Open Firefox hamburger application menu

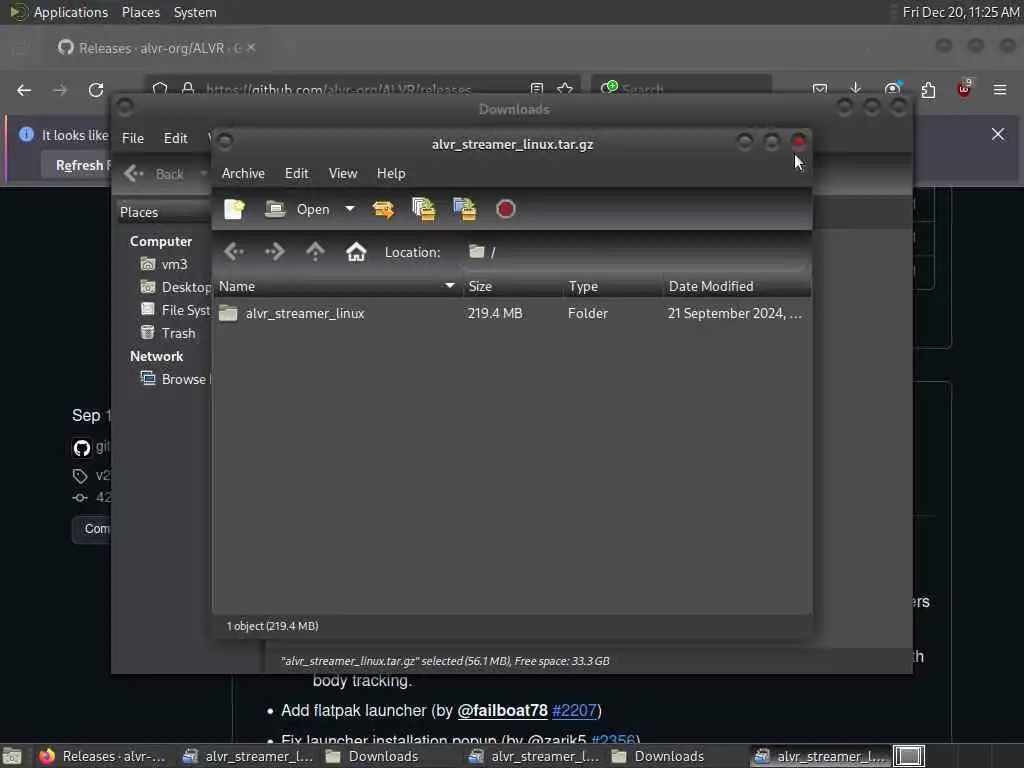tap(1000, 89)
